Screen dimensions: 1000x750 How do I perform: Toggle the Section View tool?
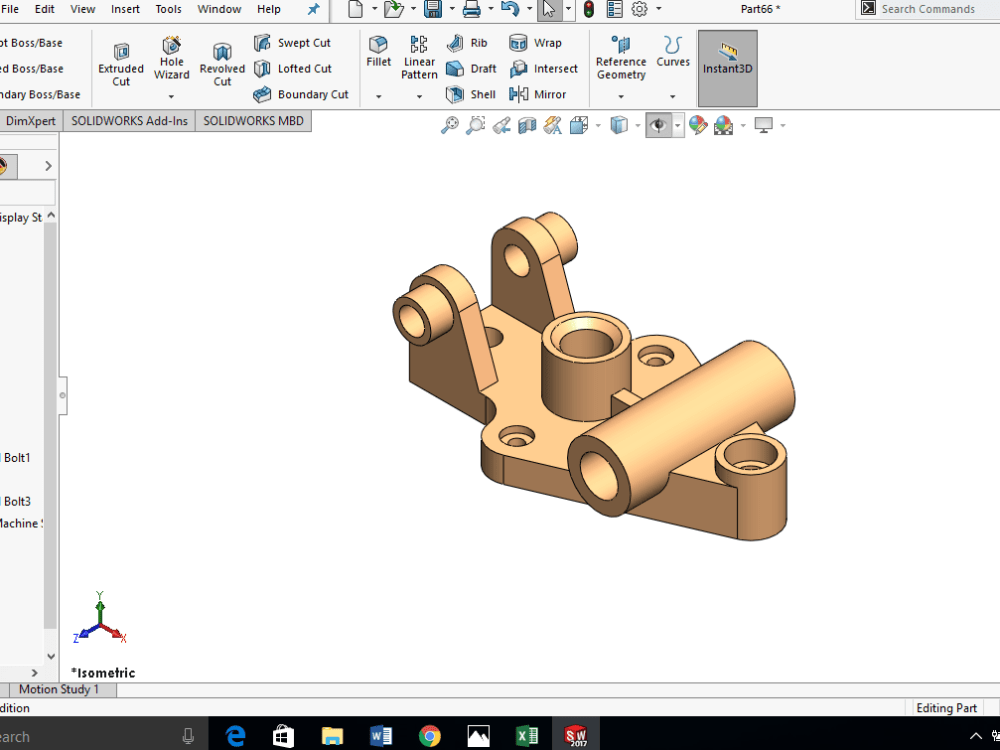click(x=527, y=125)
